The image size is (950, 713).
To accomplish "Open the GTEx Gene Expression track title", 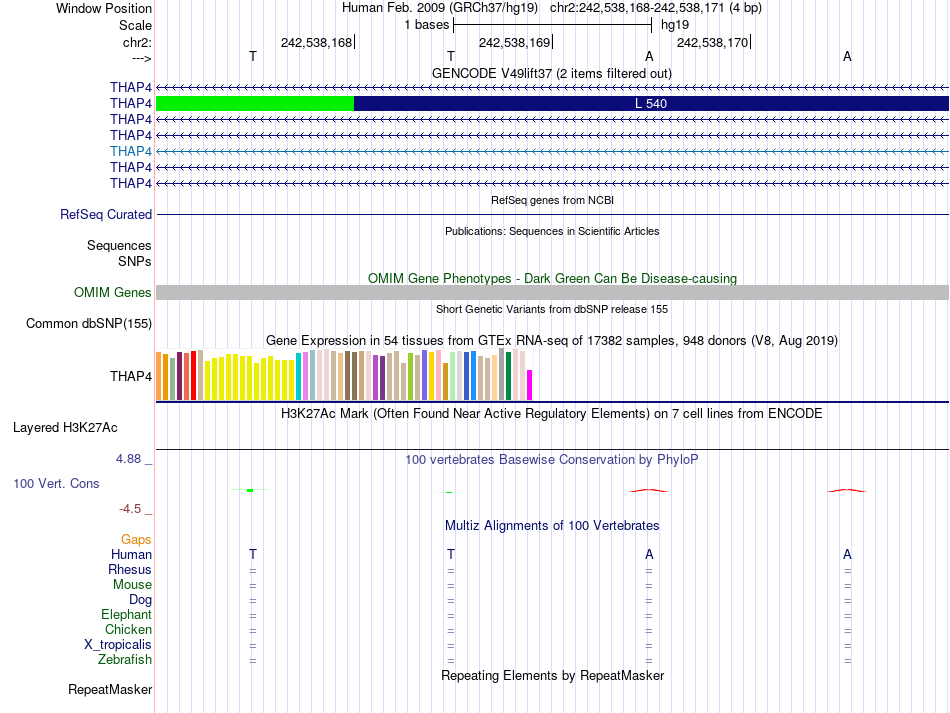I will pos(551,340).
